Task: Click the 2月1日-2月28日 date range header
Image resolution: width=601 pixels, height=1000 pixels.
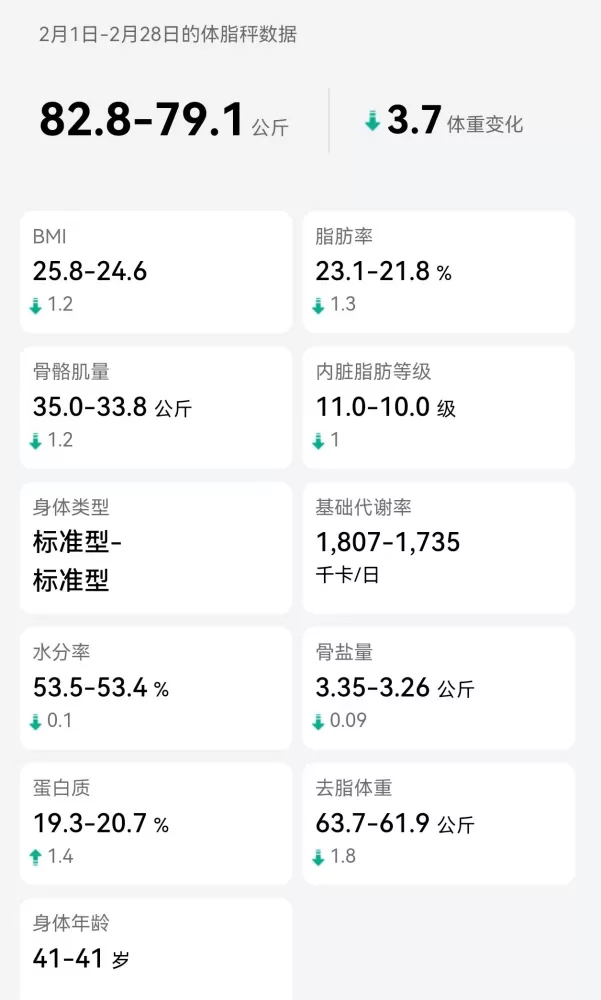Action: click(168, 35)
